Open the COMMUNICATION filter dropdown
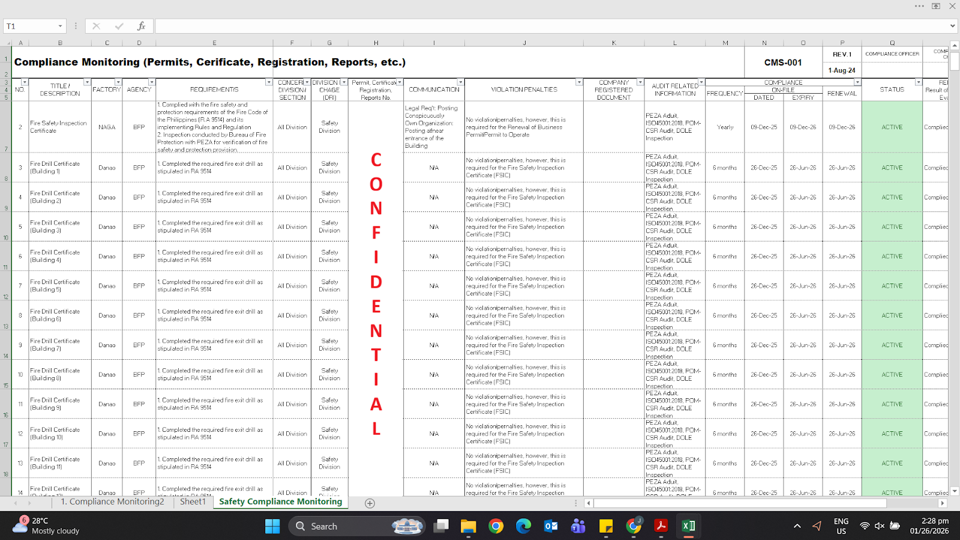Viewport: 960px width, 540px height. 460,82
